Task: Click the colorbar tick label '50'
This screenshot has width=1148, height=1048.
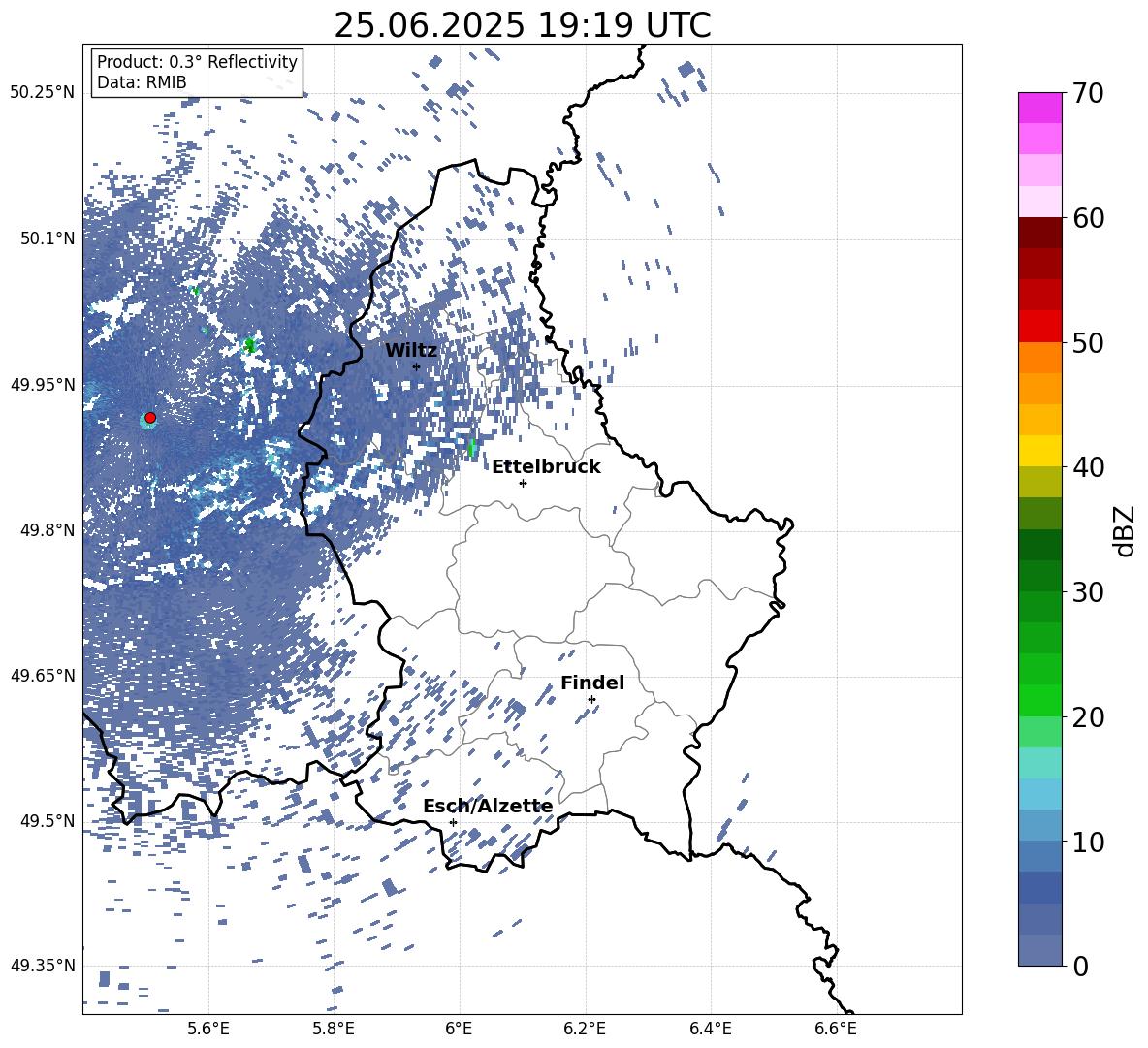Action: (x=1088, y=342)
